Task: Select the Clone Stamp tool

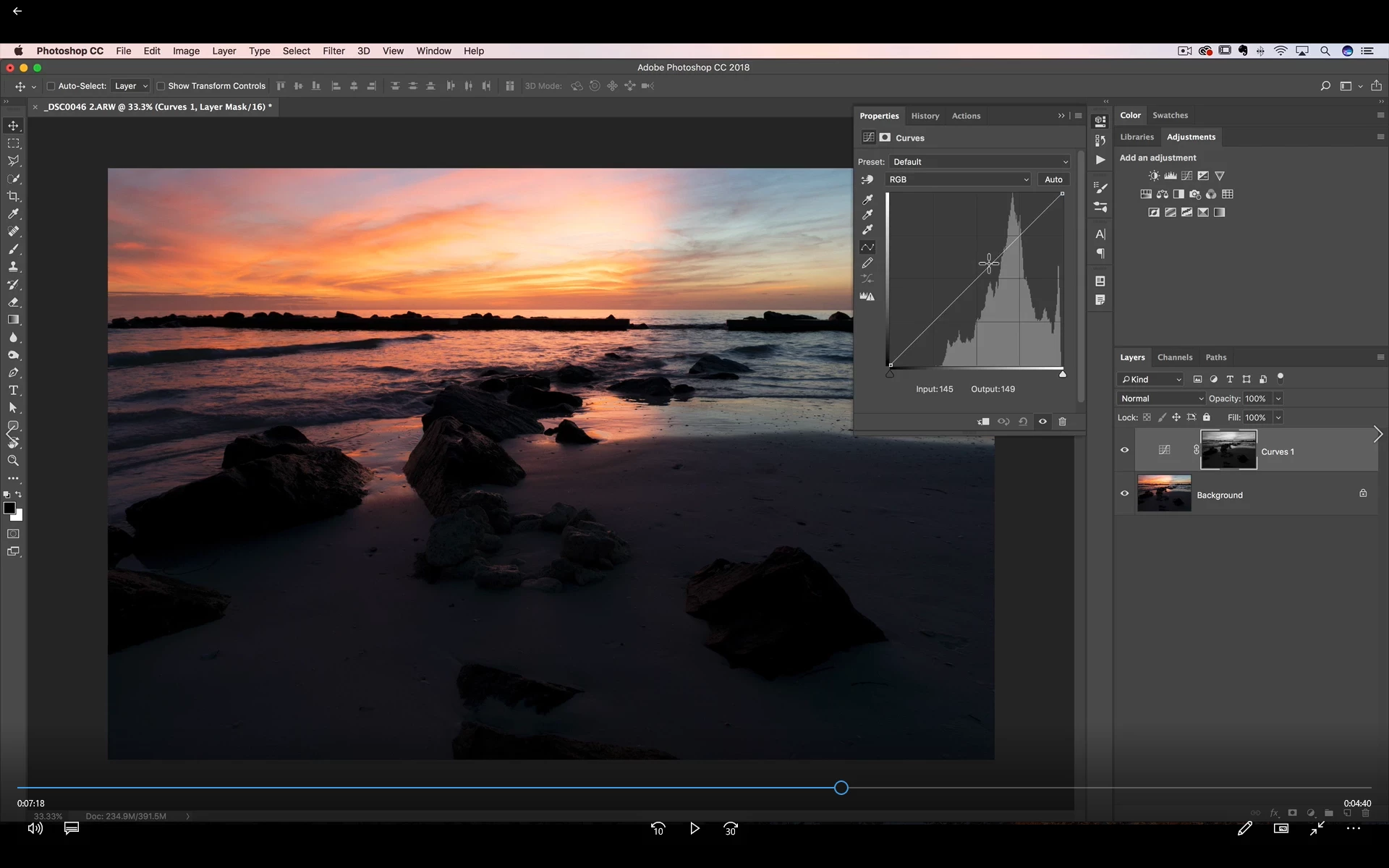Action: coord(13,267)
